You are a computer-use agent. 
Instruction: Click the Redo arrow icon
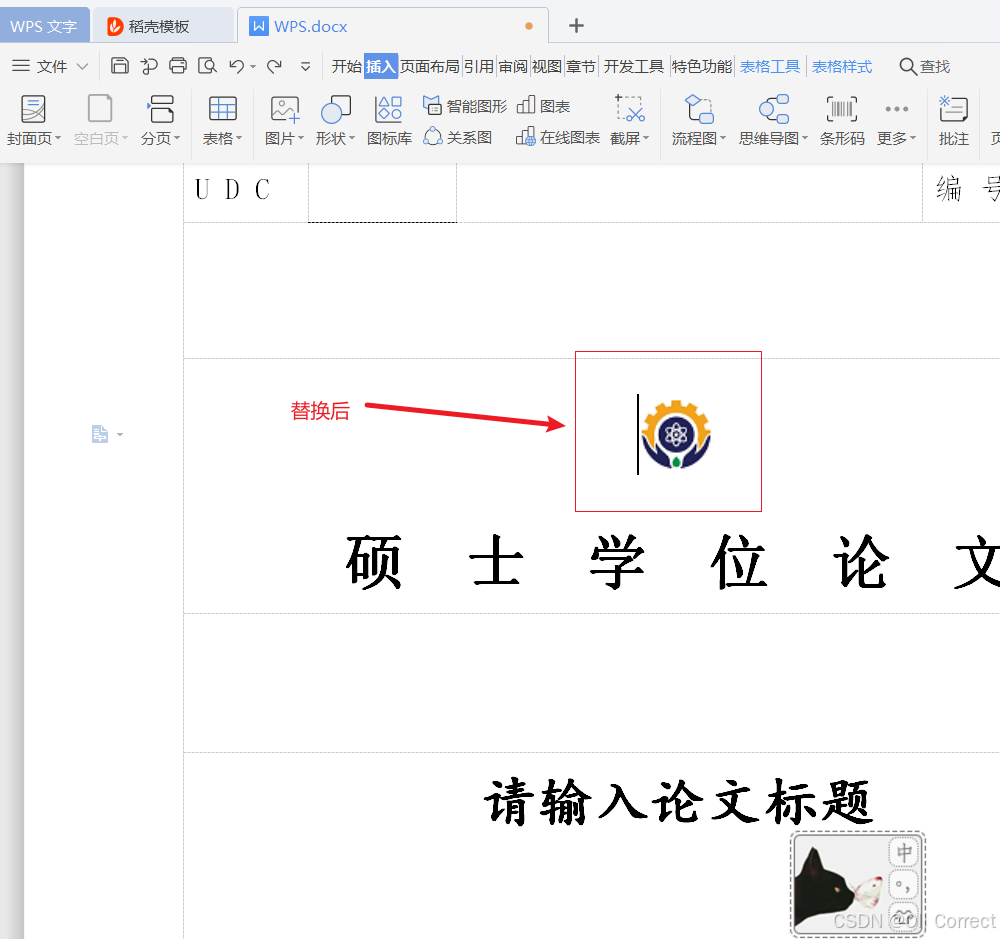click(275, 66)
